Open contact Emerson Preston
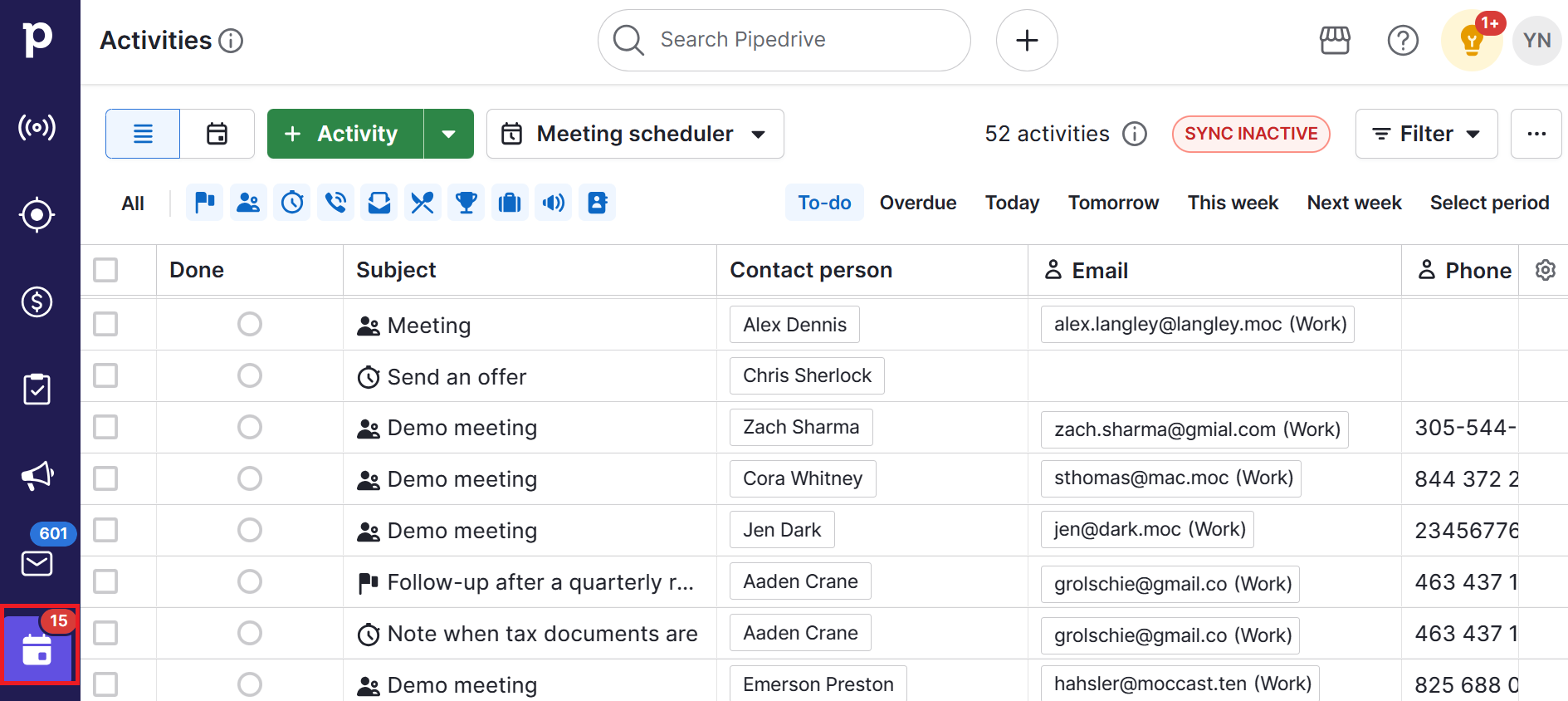Viewport: 1568px width, 701px height. point(818,684)
